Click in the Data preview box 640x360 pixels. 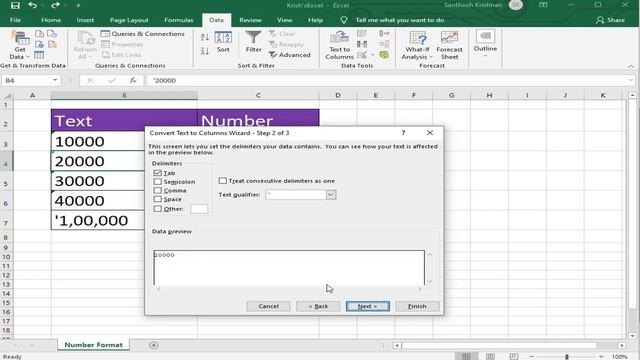289,268
